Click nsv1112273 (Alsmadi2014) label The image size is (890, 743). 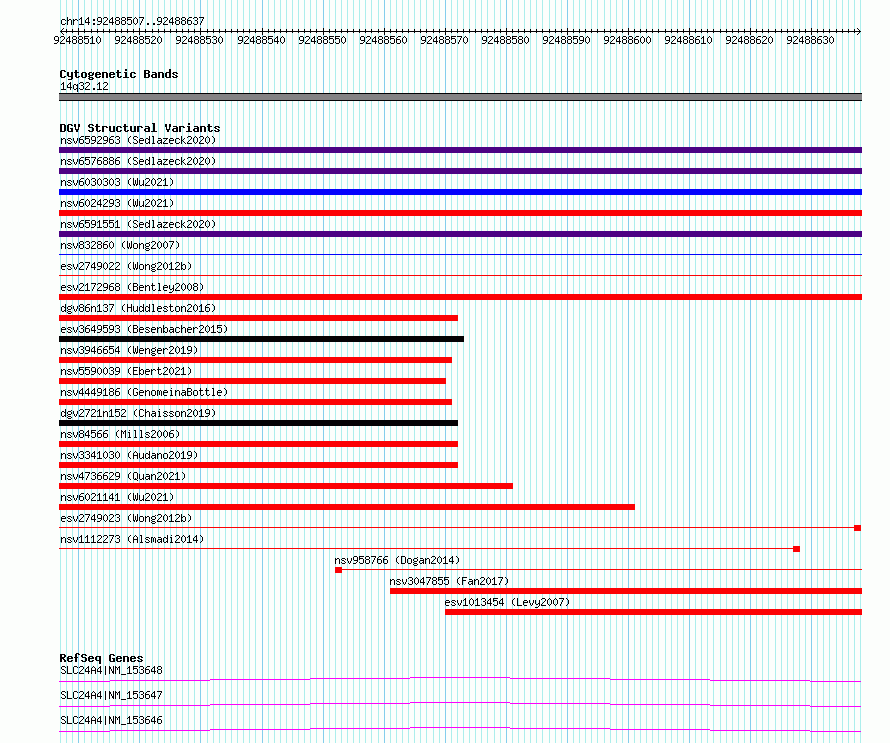132,539
